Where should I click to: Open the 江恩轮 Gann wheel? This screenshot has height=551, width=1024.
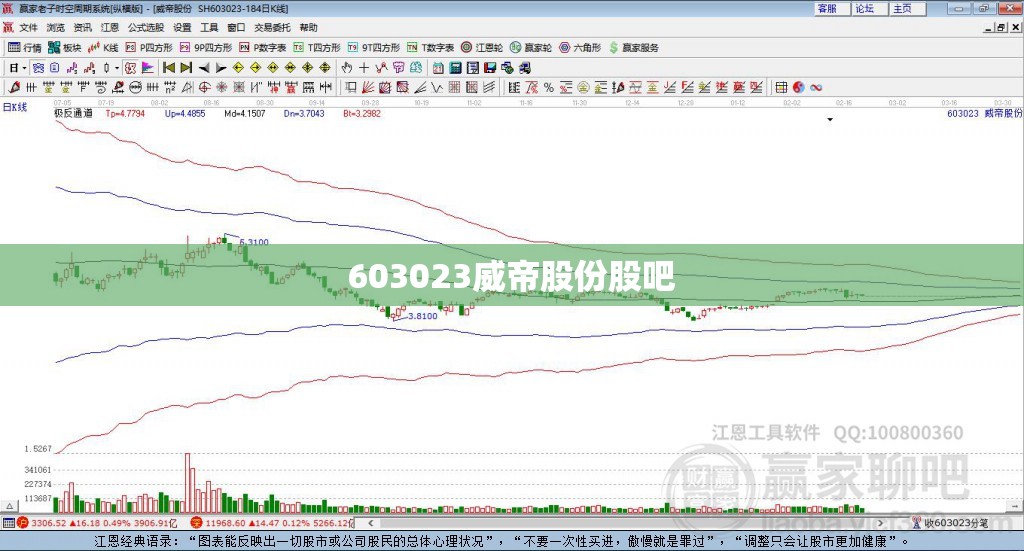(482, 48)
